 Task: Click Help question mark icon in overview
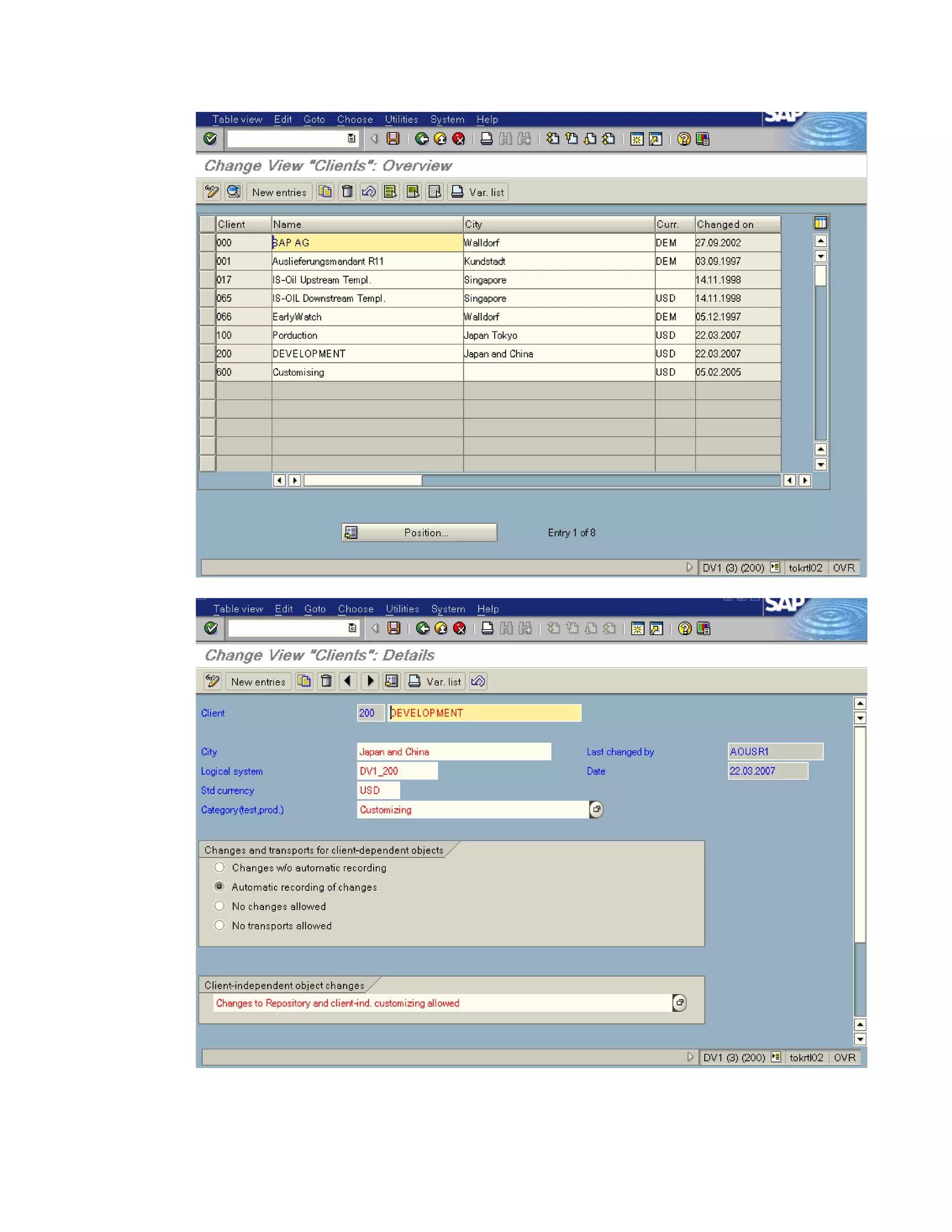[683, 139]
